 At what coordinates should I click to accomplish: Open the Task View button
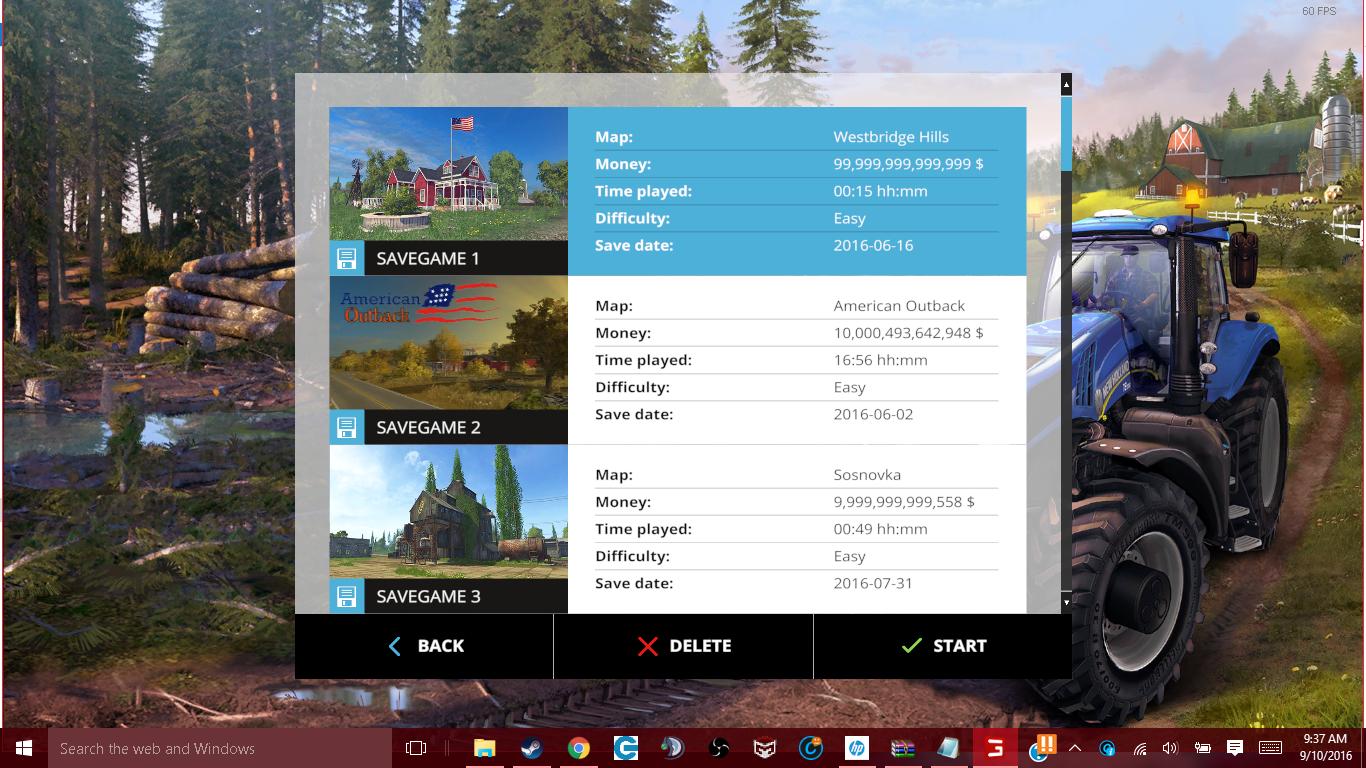tap(416, 748)
